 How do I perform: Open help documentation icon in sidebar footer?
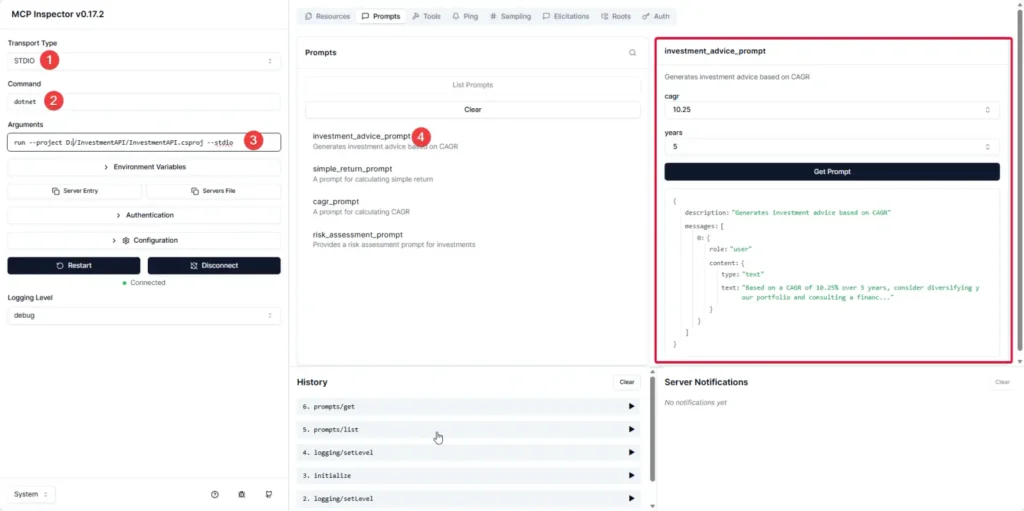click(215, 494)
